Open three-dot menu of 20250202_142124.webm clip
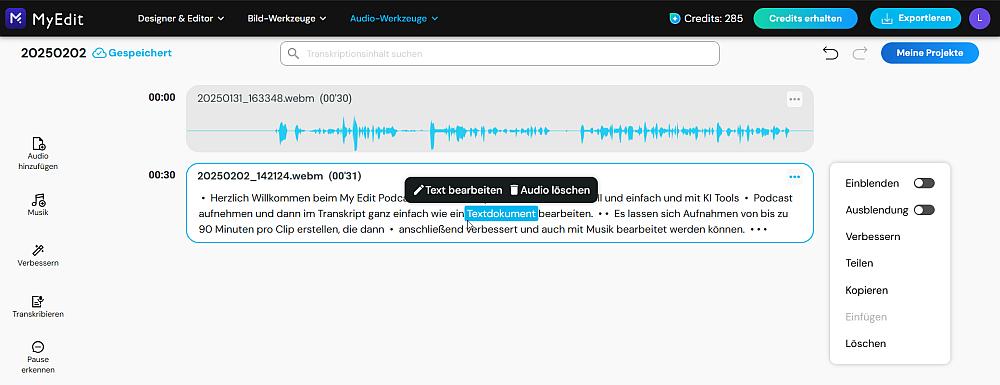Screen dimensions: 1000x385 click(x=794, y=177)
